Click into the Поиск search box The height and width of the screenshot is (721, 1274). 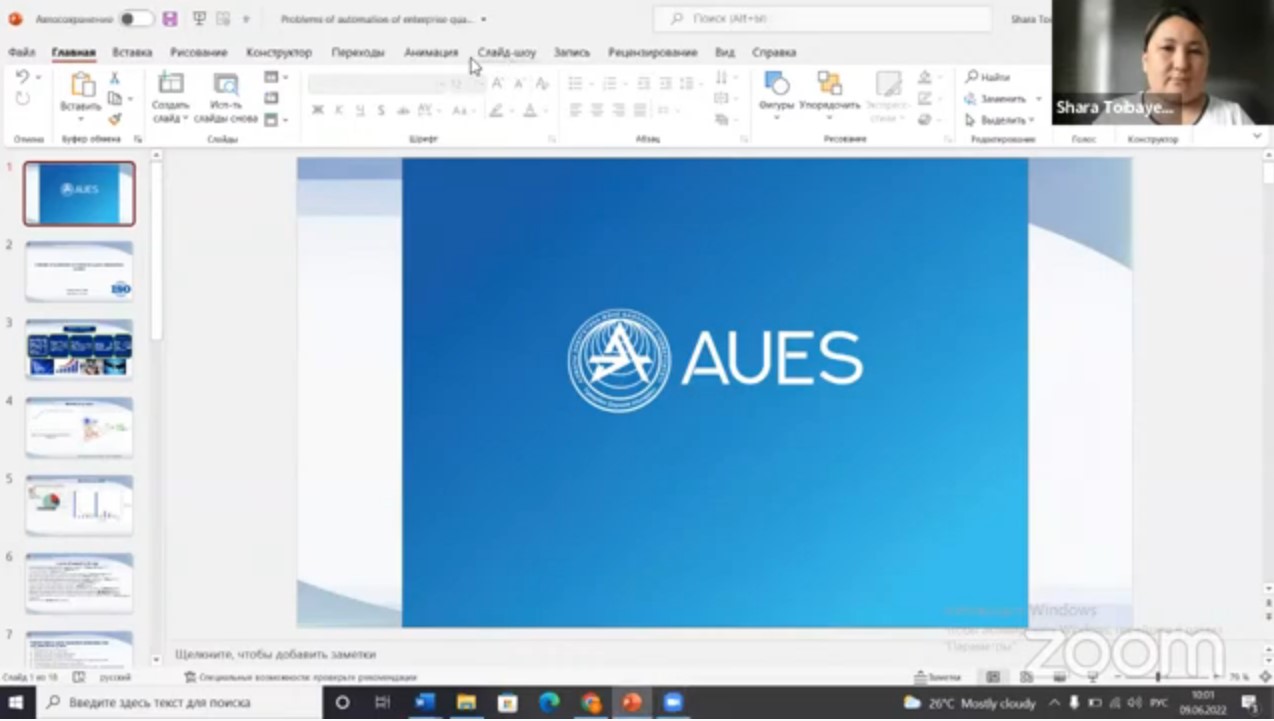click(822, 18)
